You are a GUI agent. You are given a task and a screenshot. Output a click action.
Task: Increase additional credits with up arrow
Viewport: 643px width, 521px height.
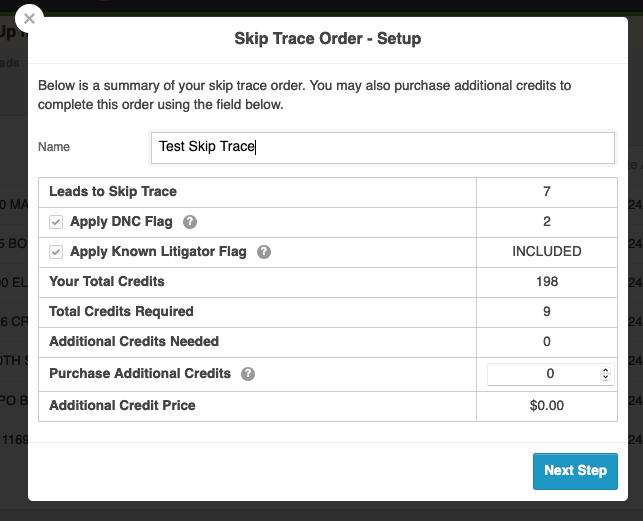click(605, 370)
